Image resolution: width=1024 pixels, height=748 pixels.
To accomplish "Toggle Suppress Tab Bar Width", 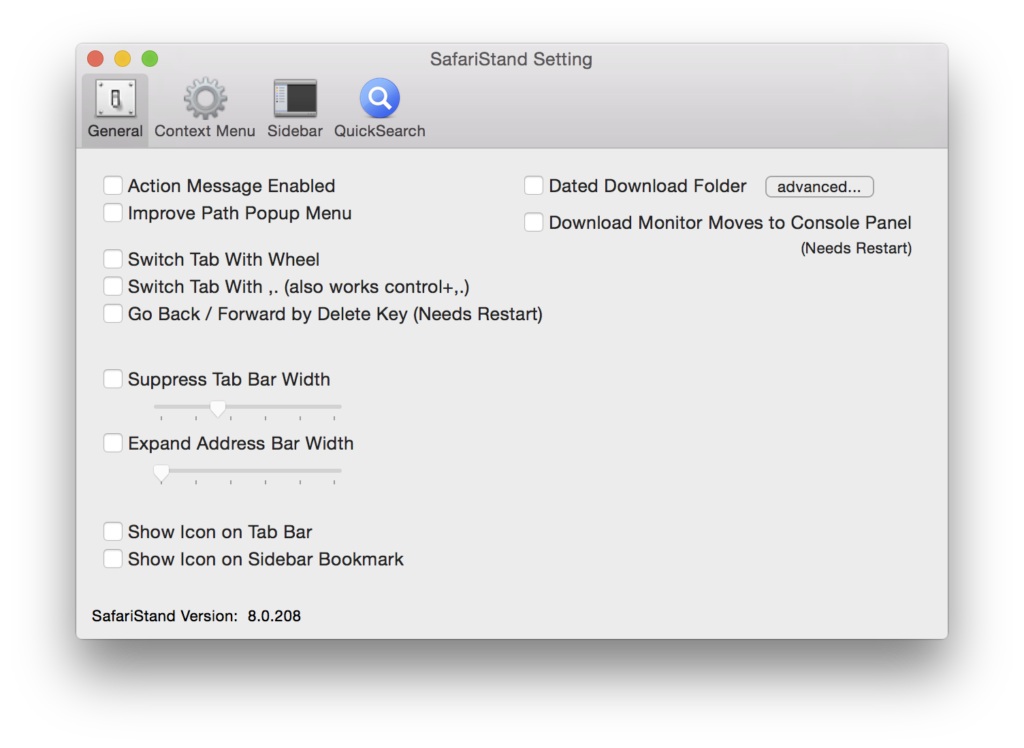I will coord(113,378).
